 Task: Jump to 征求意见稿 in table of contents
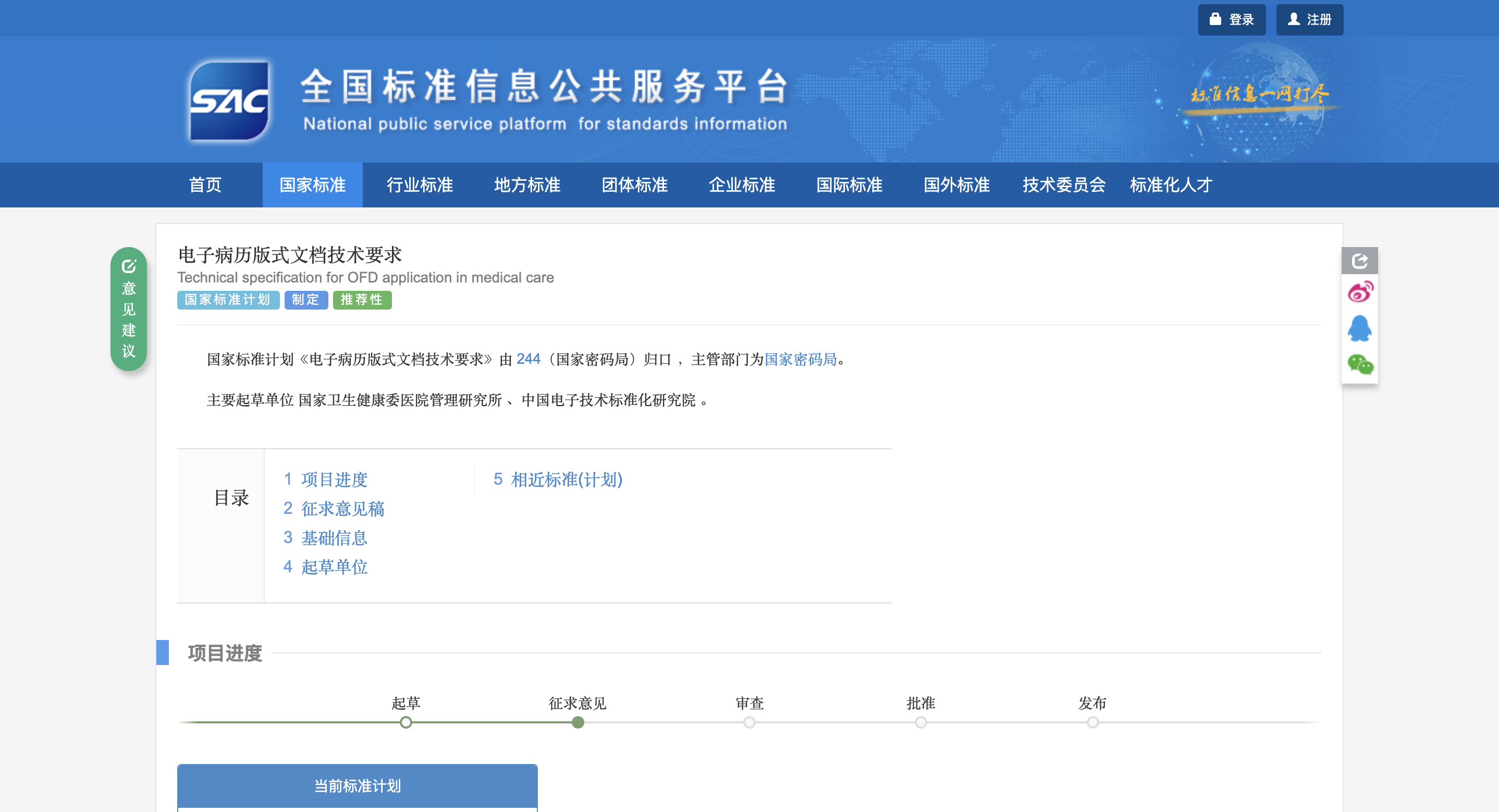coord(342,508)
